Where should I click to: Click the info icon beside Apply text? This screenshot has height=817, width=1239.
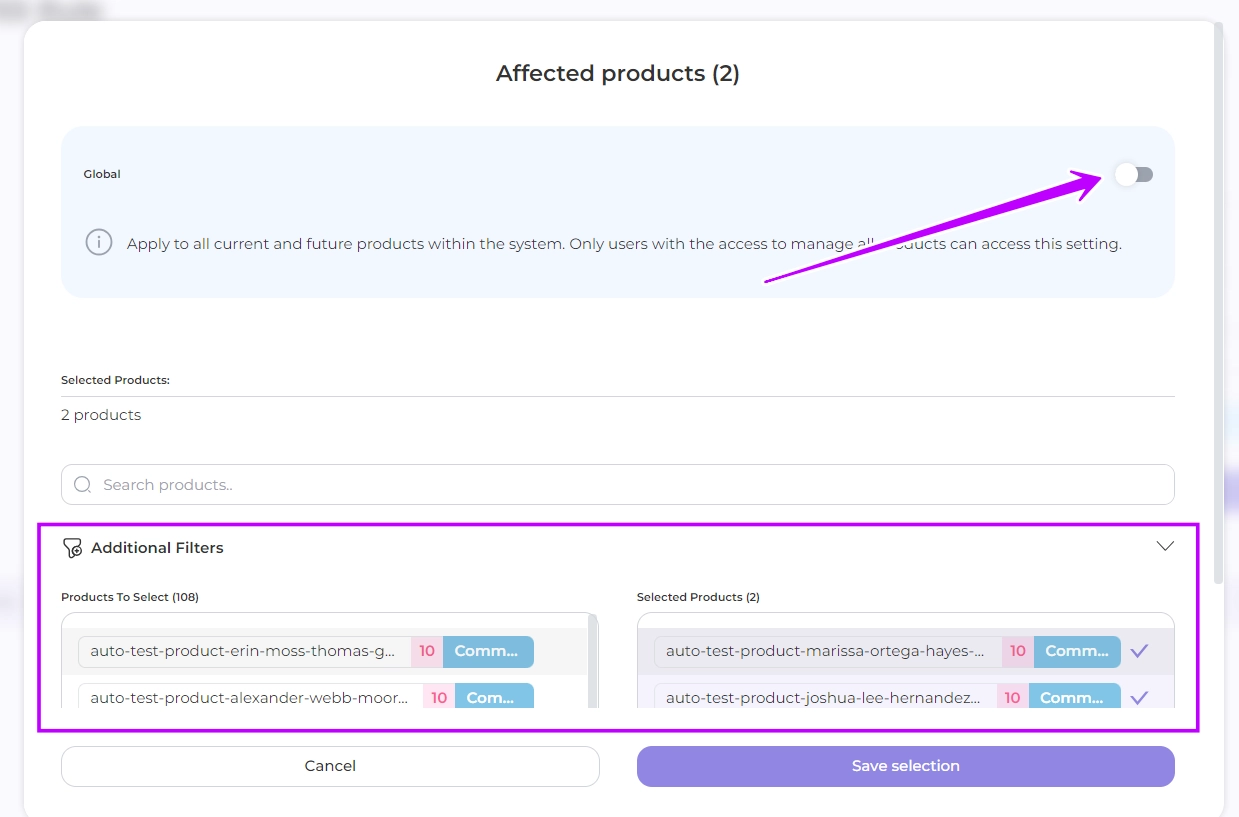(x=98, y=243)
